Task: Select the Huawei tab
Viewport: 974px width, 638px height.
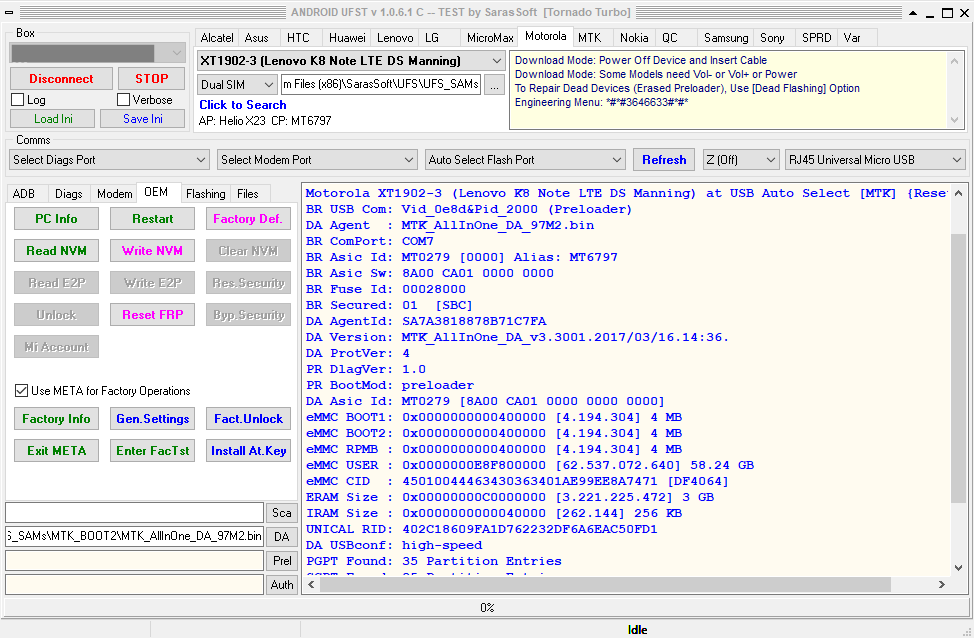Action: click(x=347, y=38)
